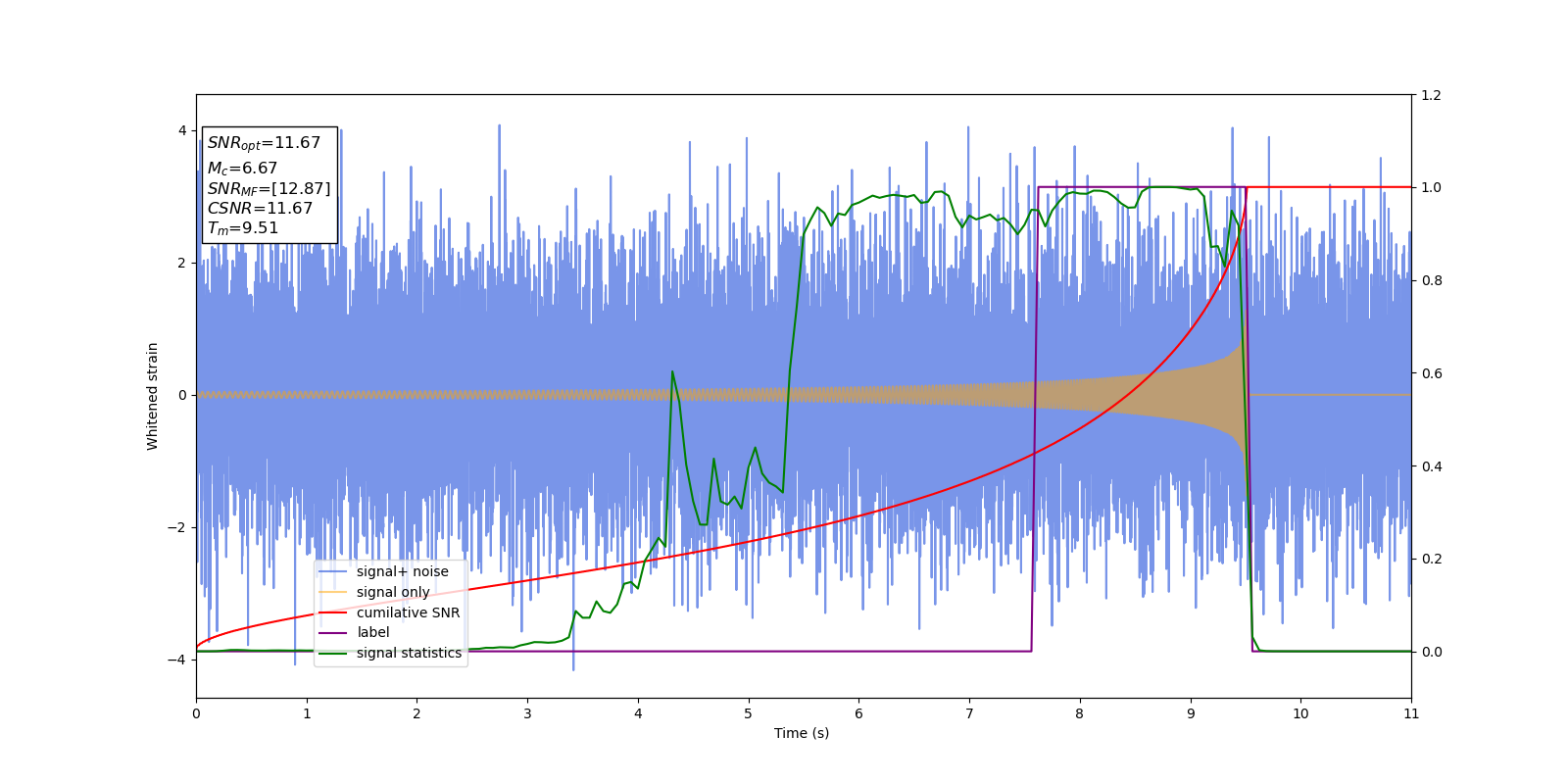
Task: Click the 'label' legend entry
Action: click(355, 632)
